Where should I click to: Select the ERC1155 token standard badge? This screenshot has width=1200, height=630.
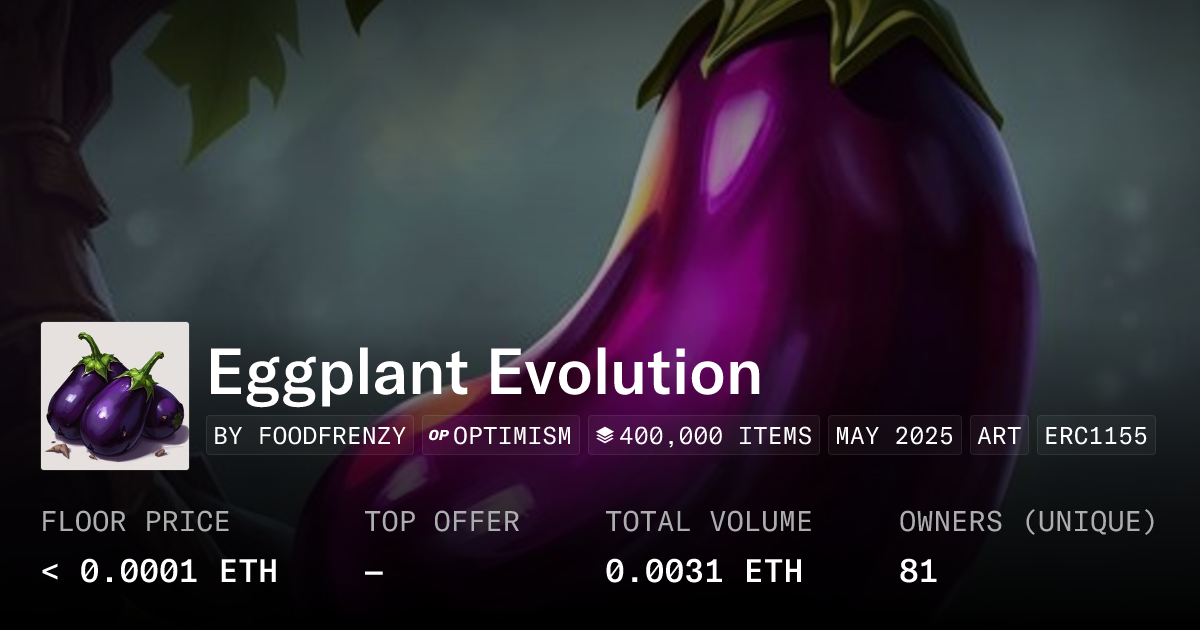pos(1096,436)
